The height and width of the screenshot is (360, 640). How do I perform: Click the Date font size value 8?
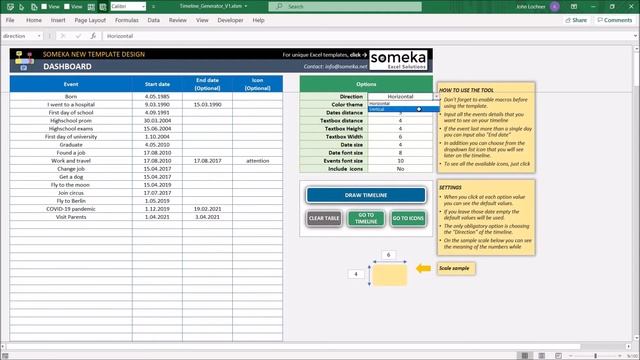tap(400, 153)
